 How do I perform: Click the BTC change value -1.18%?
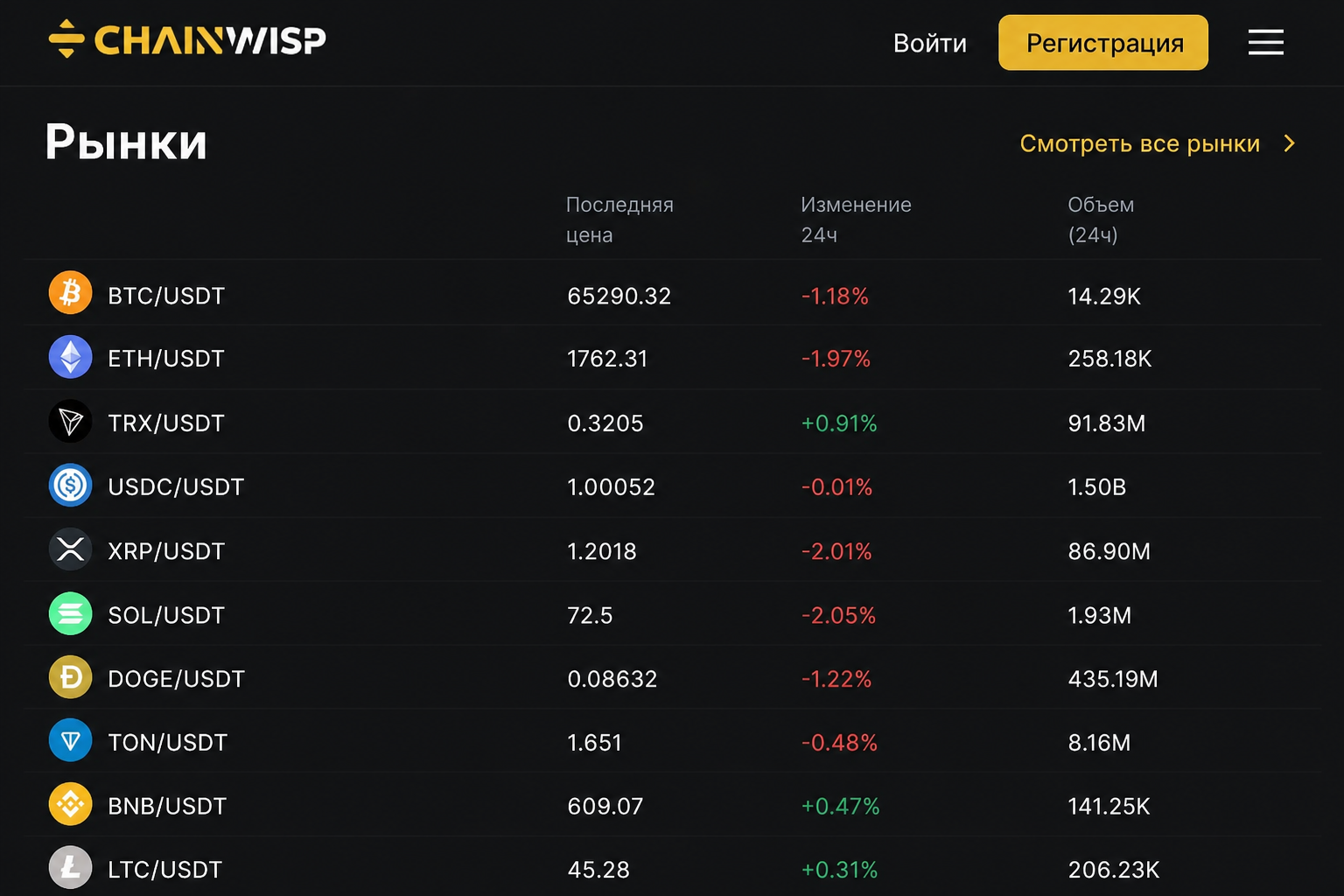coord(835,296)
